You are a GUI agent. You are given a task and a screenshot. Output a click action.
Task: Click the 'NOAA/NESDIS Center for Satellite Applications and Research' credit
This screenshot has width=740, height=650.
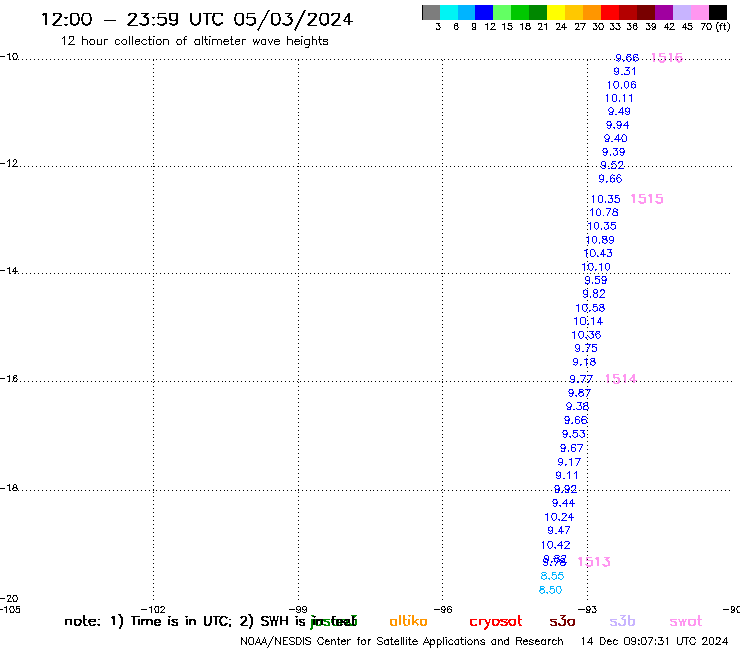click(402, 642)
